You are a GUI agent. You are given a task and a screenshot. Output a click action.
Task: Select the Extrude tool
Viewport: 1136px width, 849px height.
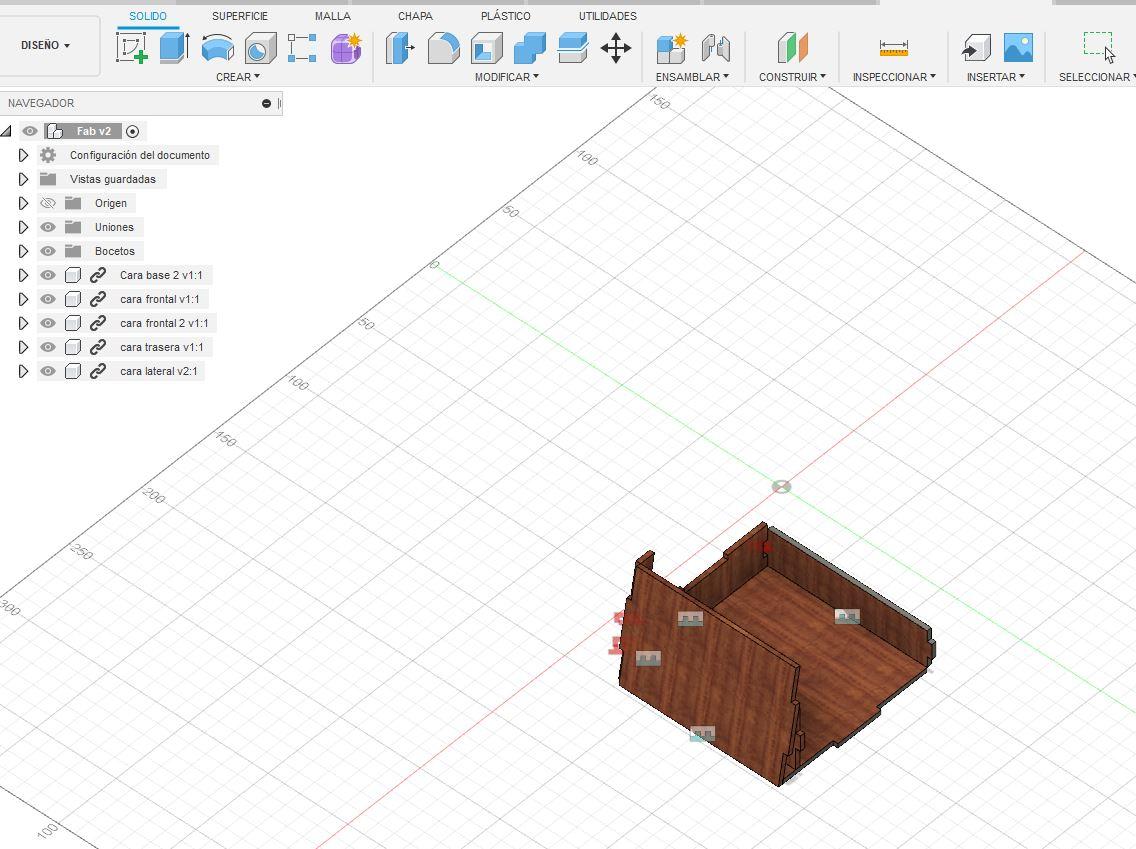pyautogui.click(x=174, y=48)
